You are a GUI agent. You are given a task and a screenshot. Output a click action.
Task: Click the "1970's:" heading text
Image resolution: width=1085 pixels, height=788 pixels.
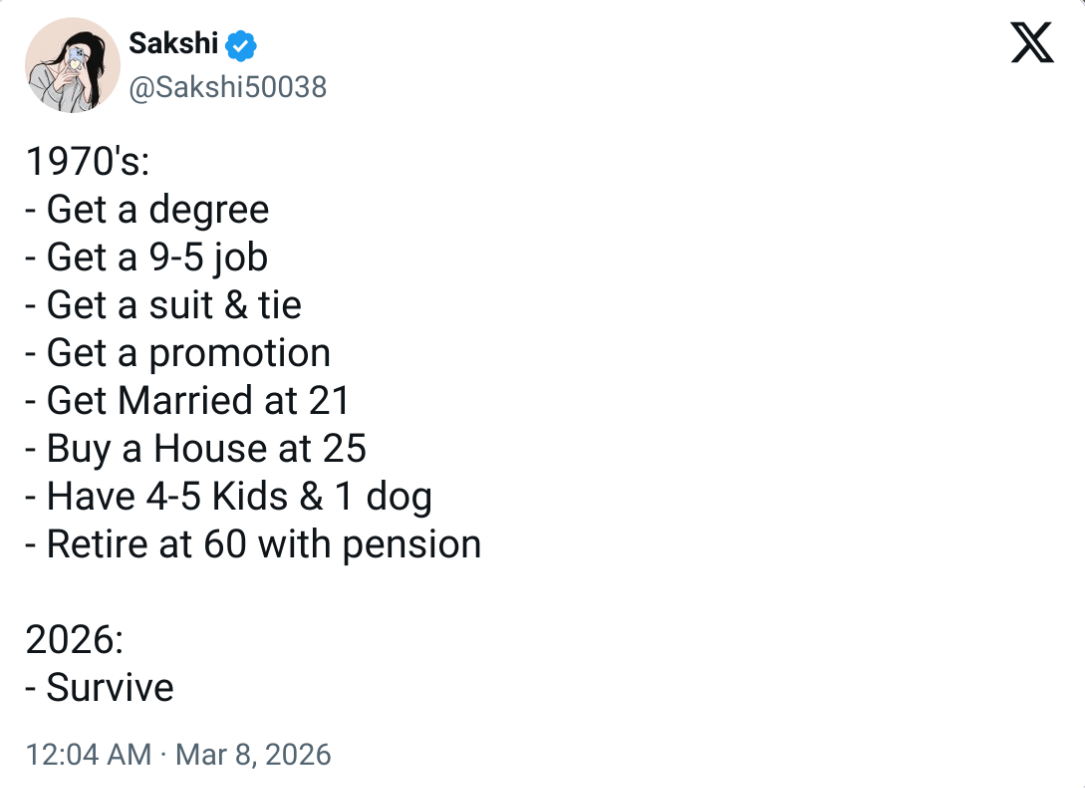(87, 161)
